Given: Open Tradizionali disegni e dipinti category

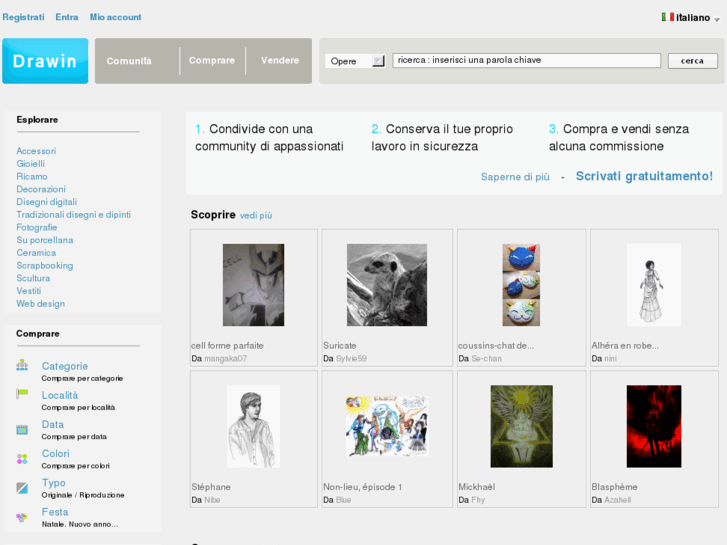Looking at the screenshot, I should tap(74, 214).
